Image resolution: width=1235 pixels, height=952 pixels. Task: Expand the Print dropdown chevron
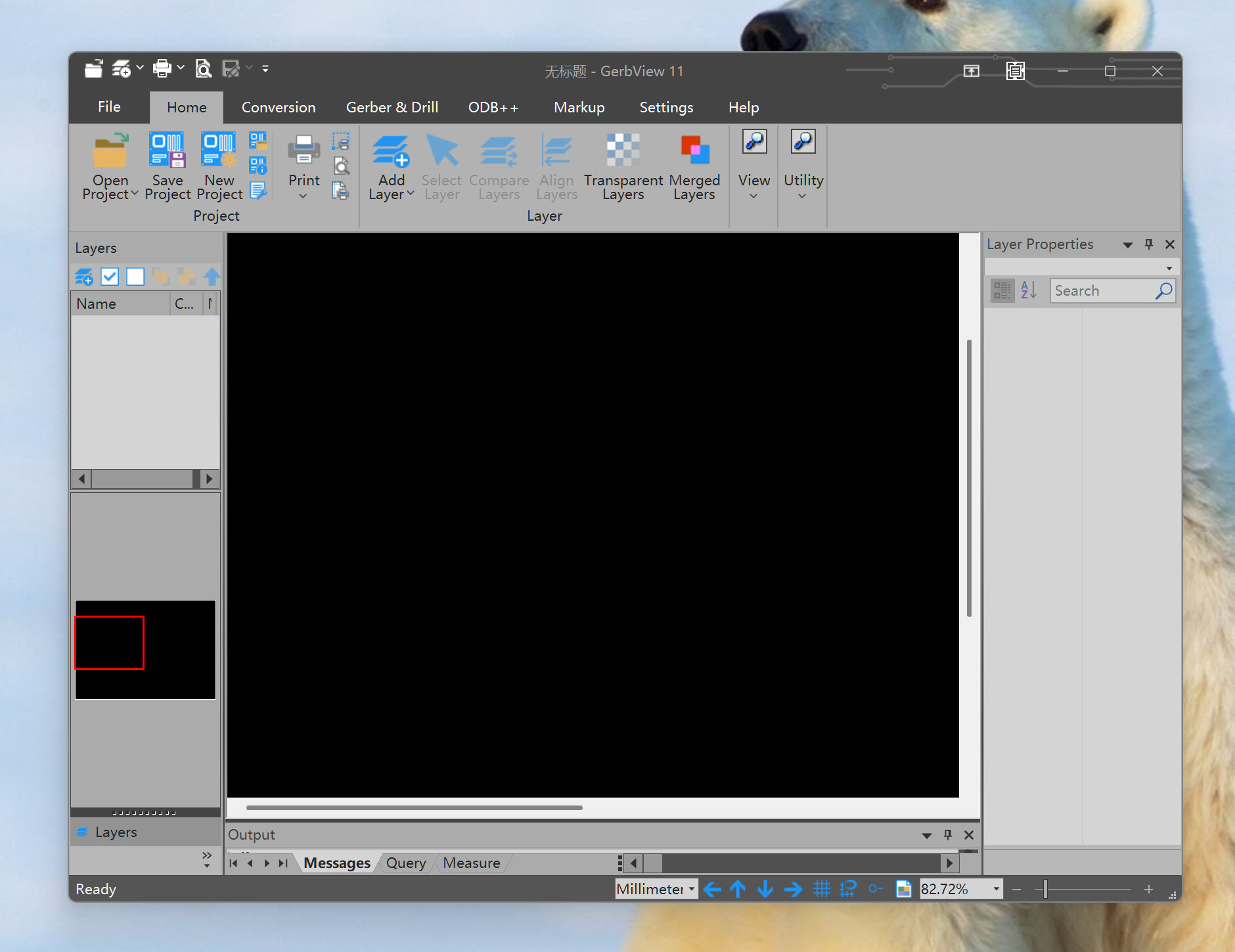[303, 196]
